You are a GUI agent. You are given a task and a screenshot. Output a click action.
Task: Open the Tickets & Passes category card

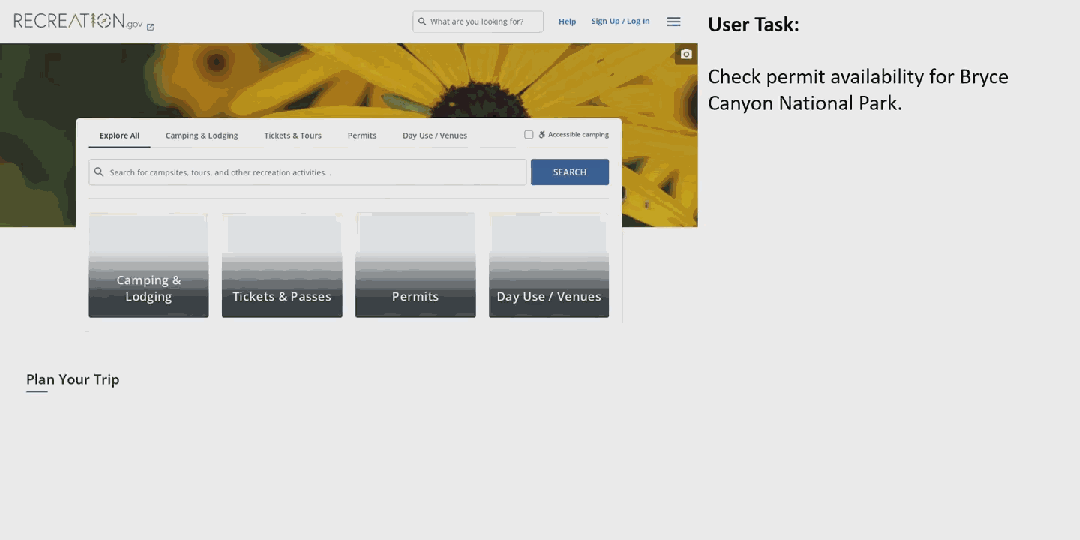(x=282, y=266)
